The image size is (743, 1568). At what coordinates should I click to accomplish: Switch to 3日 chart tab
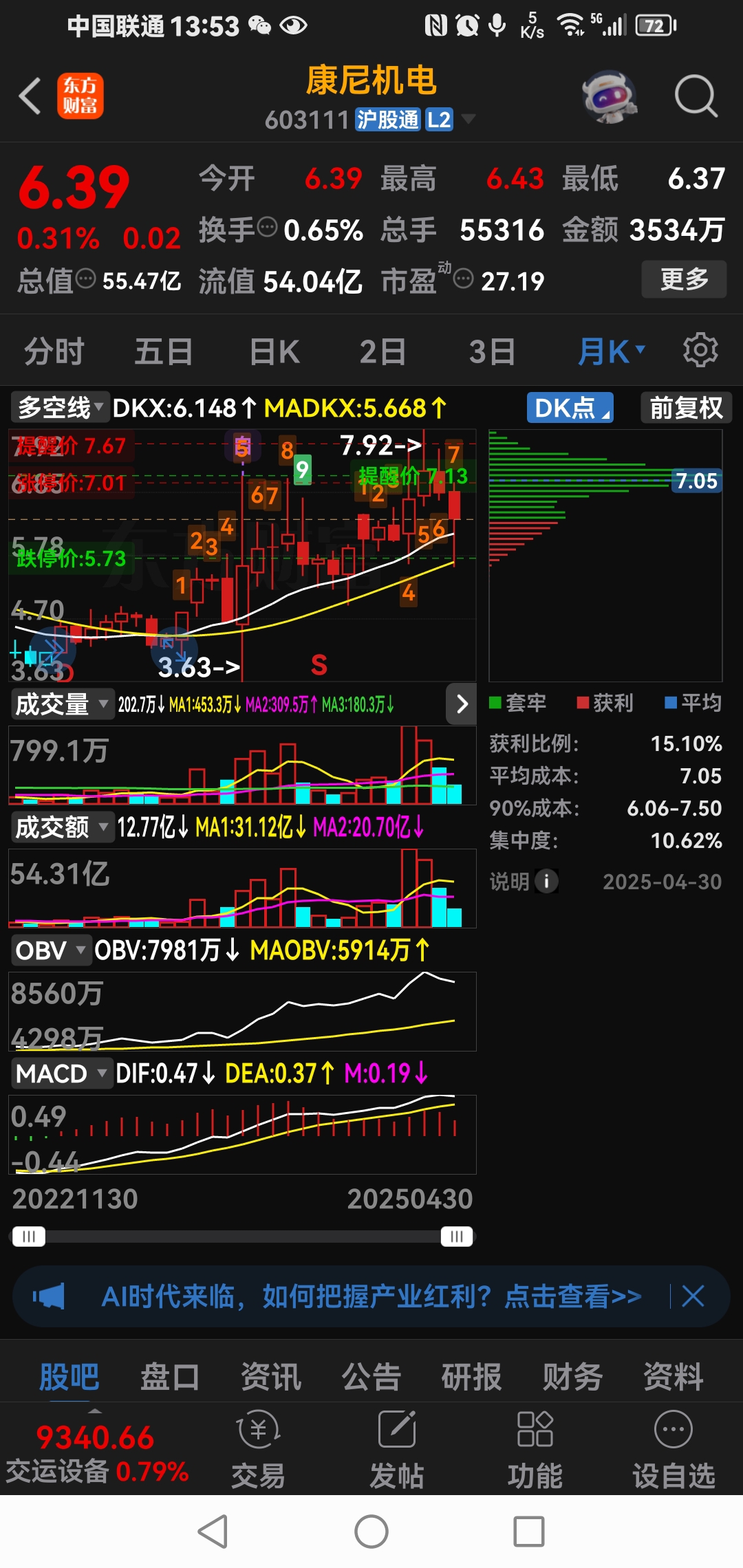(x=492, y=351)
